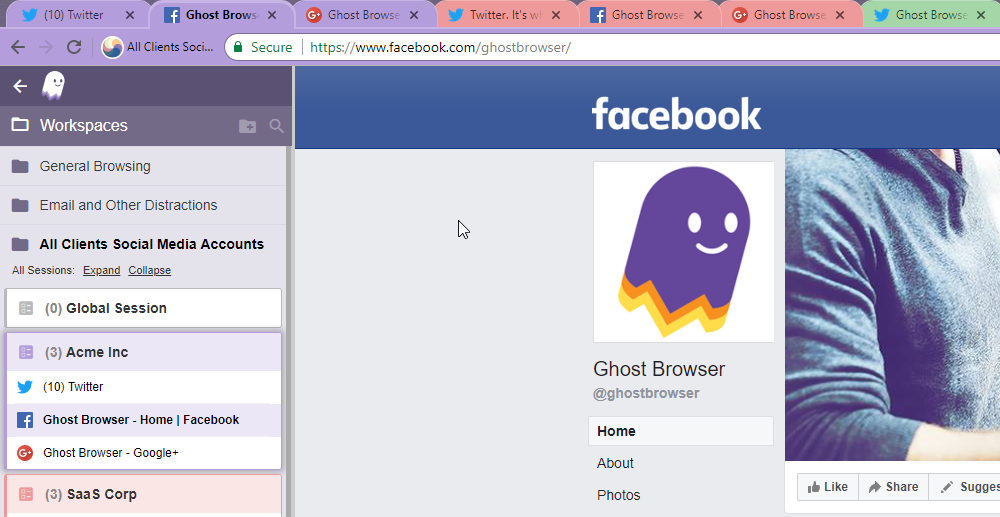Click the Acme Inc purple session icon
The image size is (1000, 517).
pos(26,352)
